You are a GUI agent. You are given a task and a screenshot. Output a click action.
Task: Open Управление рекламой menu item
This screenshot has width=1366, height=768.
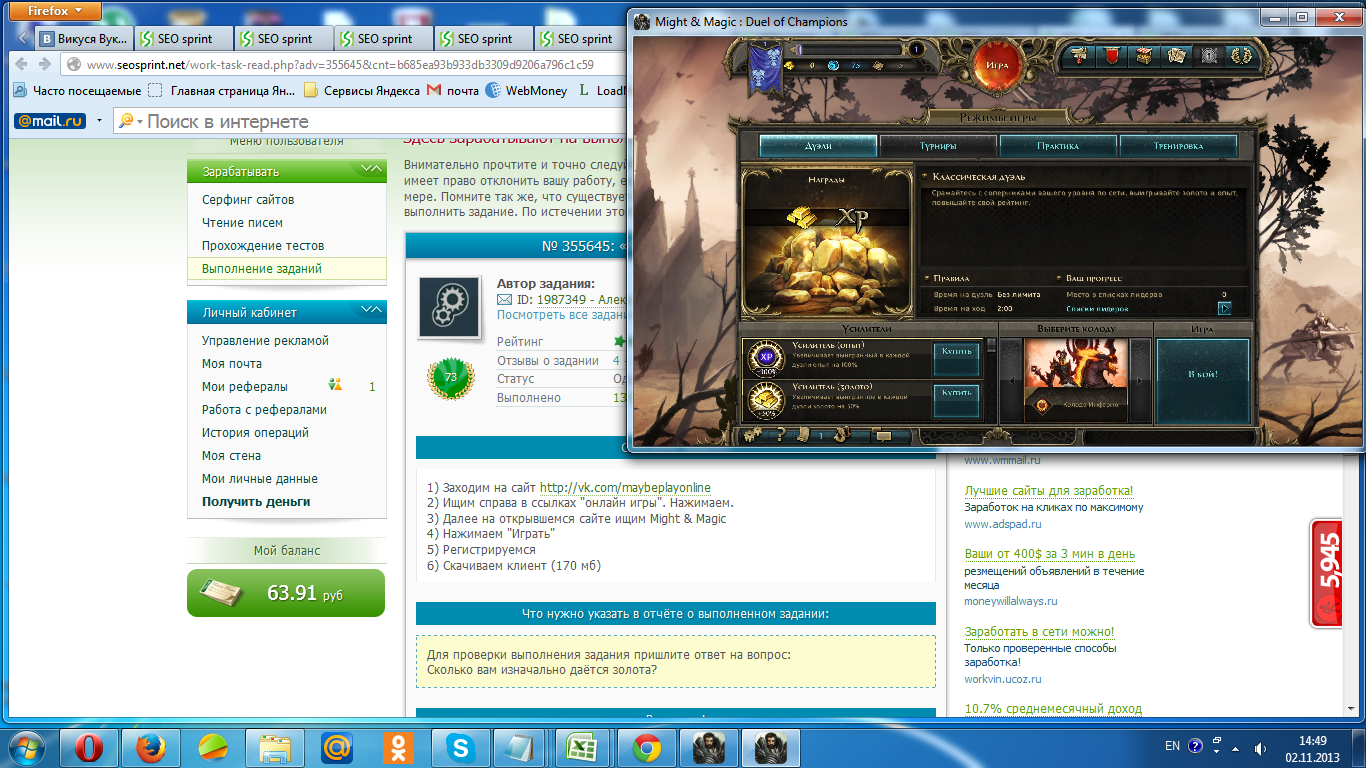(265, 341)
